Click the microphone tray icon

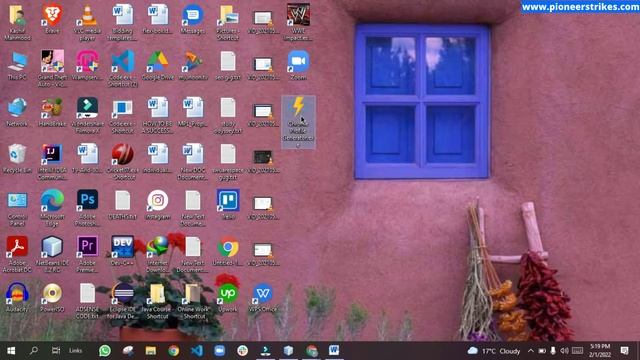[553, 351]
